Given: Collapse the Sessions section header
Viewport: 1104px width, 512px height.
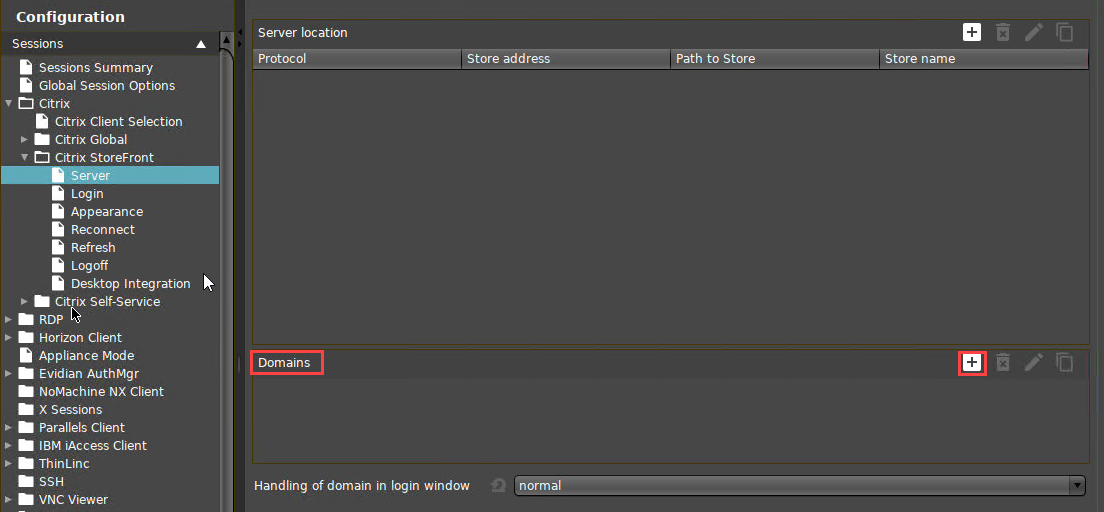Looking at the screenshot, I should pyautogui.click(x=201, y=44).
